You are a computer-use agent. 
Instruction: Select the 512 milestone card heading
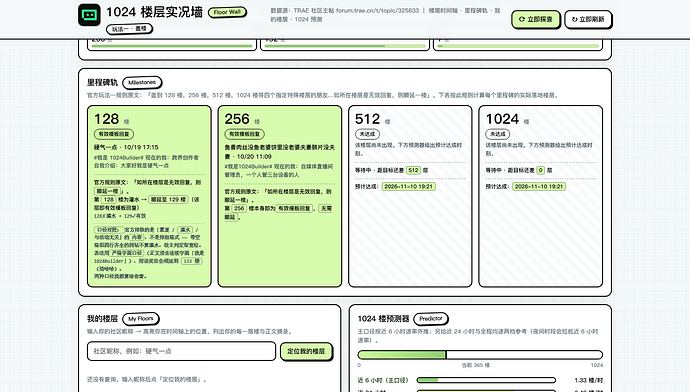(367, 119)
